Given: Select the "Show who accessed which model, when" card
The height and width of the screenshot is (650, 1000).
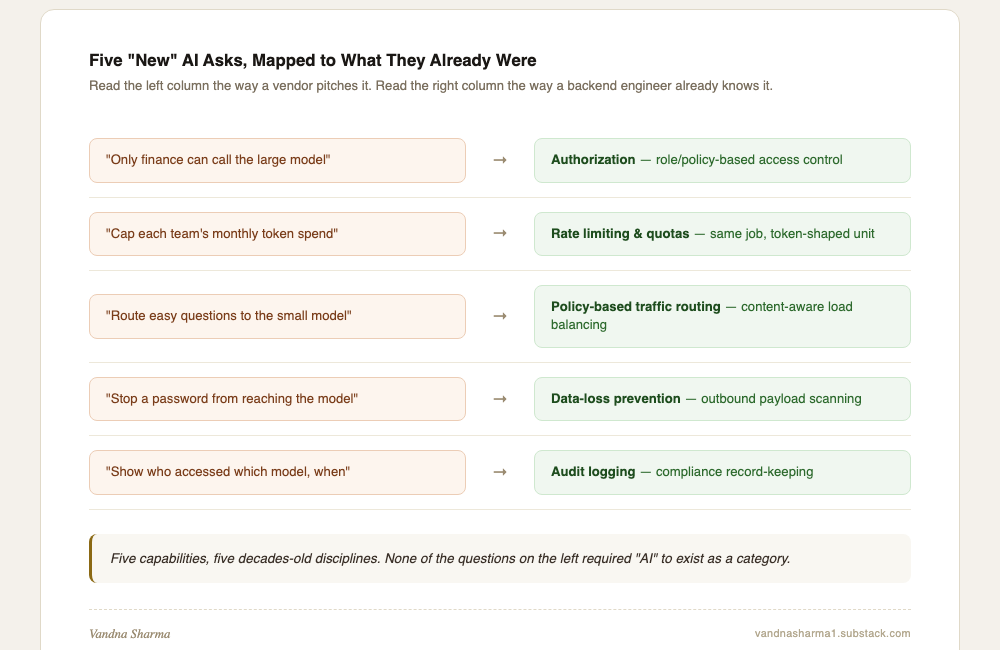Looking at the screenshot, I should [277, 472].
